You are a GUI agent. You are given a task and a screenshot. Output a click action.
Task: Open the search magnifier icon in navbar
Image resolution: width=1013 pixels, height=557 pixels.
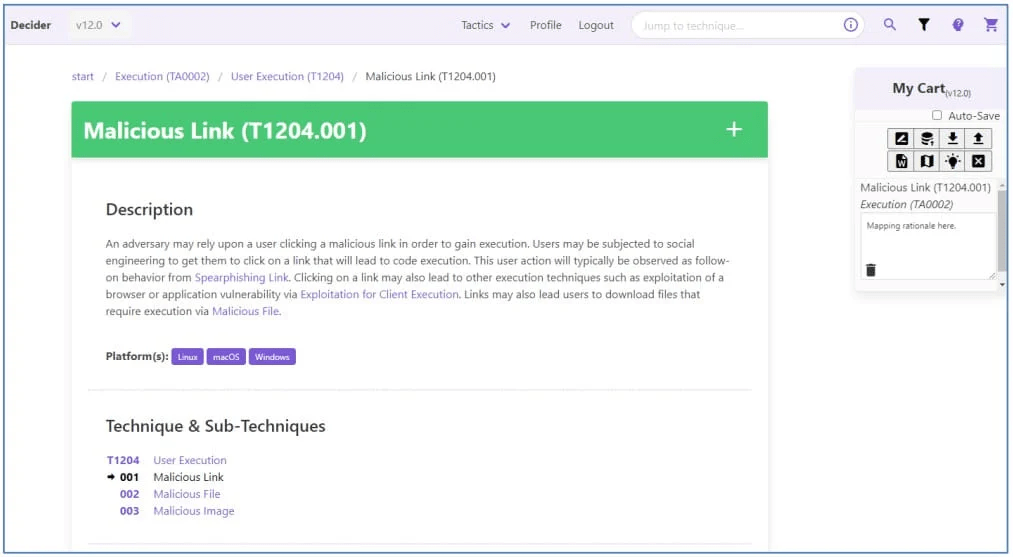pos(889,25)
